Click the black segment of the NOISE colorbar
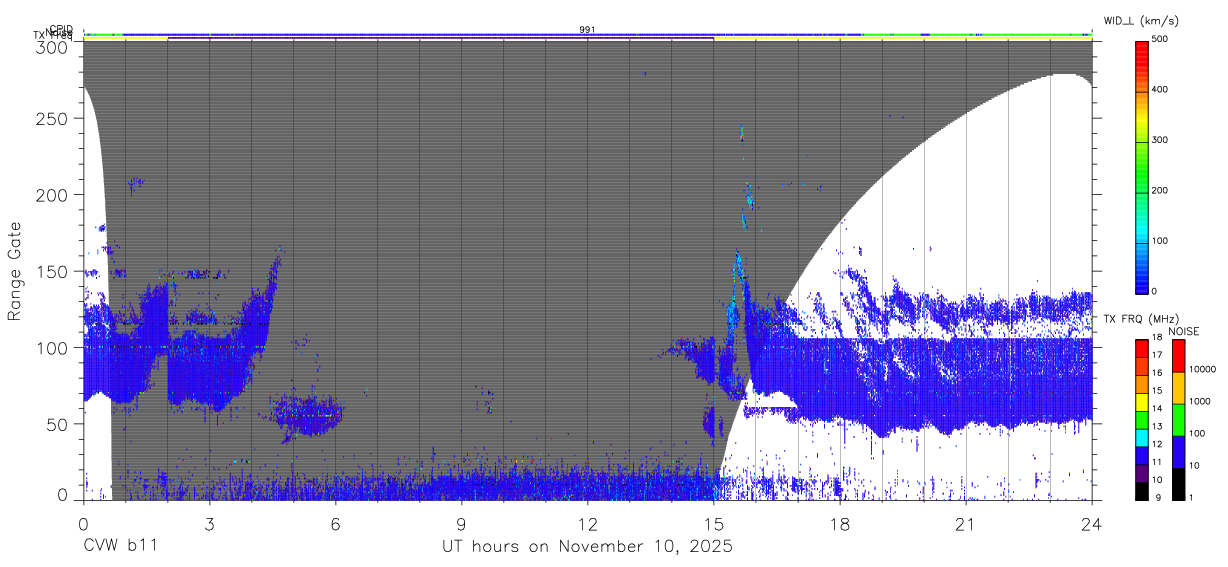The height and width of the screenshot is (567, 1228). (1178, 484)
